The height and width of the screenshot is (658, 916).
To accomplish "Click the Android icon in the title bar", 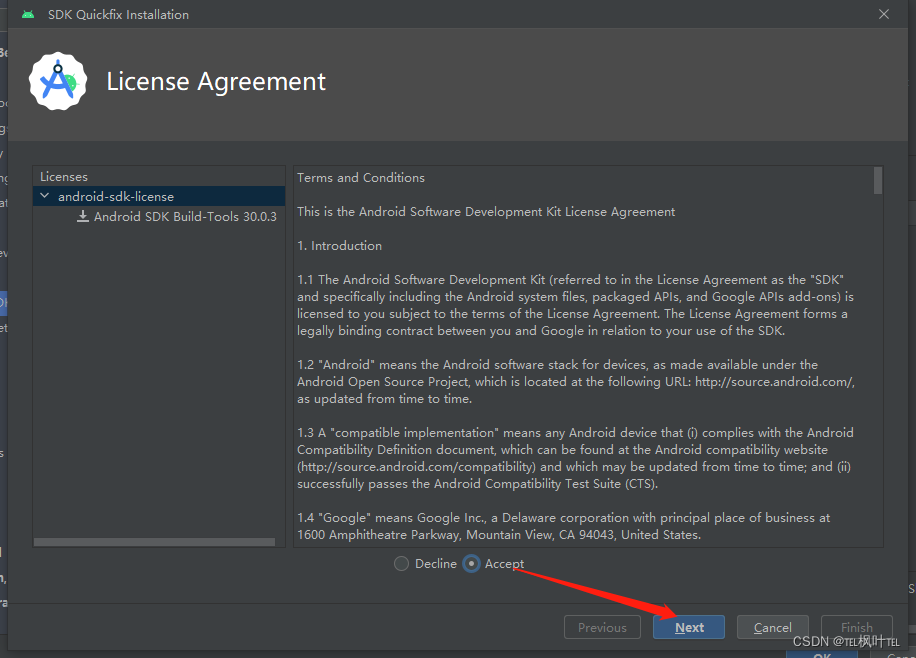I will 28,15.
